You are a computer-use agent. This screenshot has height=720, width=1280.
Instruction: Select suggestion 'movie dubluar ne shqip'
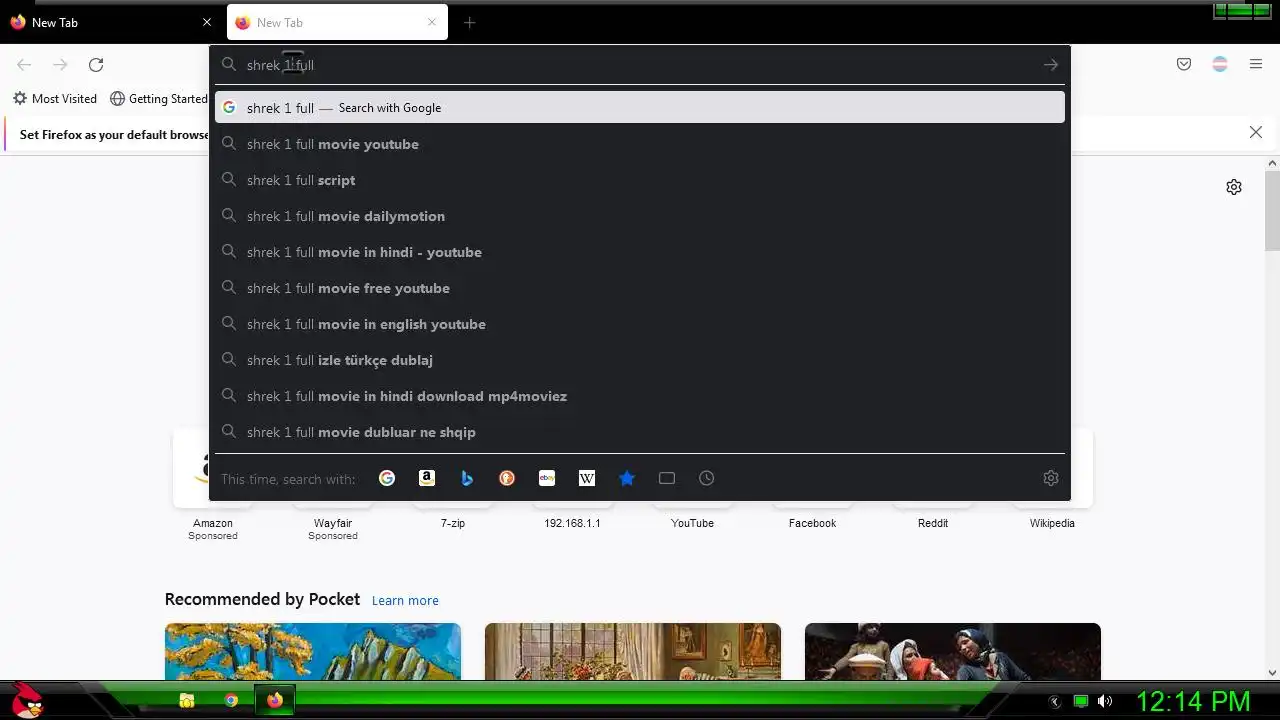click(x=640, y=432)
